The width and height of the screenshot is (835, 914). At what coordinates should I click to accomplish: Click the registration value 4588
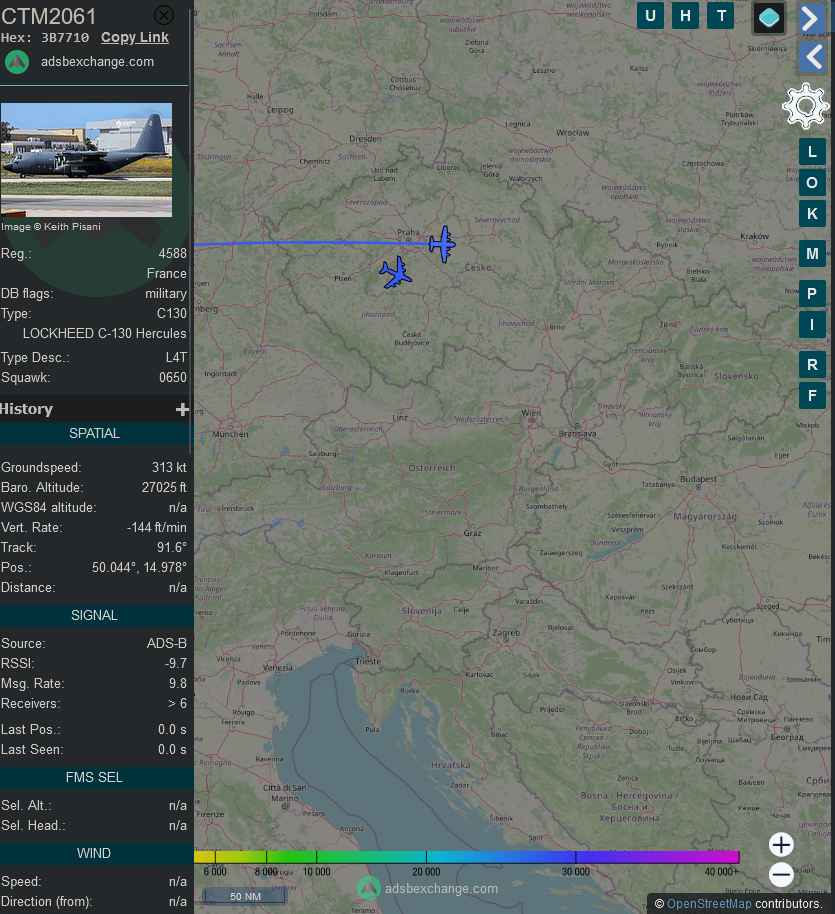[x=173, y=254]
